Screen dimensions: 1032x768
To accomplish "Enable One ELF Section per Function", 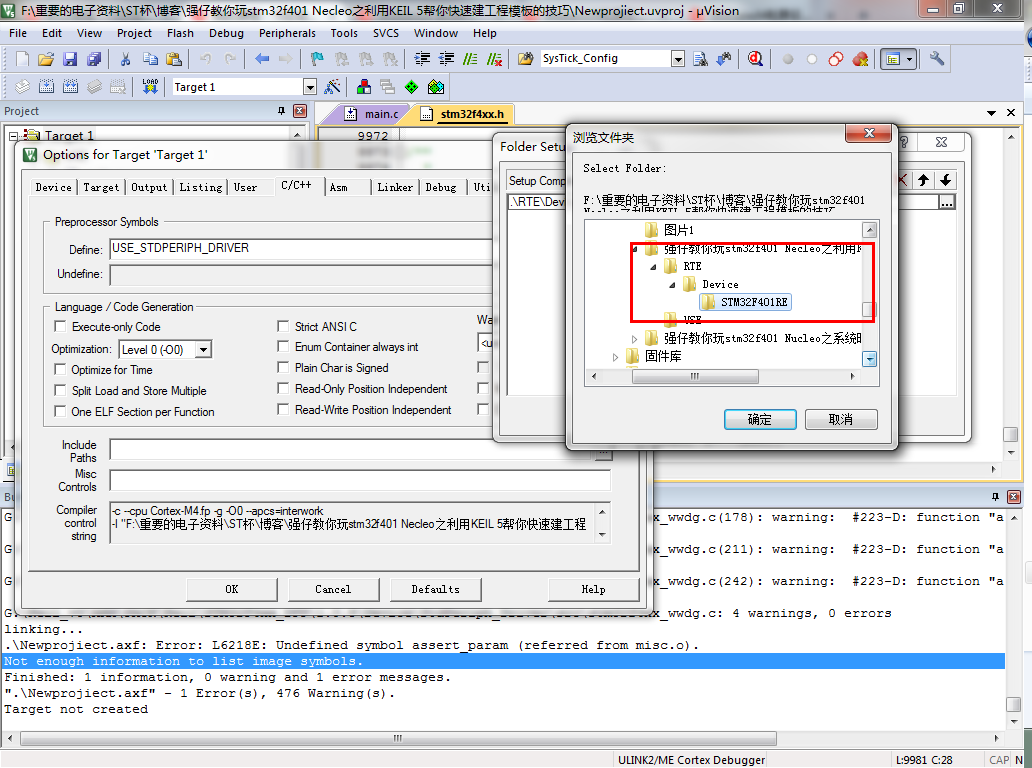I will coord(60,411).
